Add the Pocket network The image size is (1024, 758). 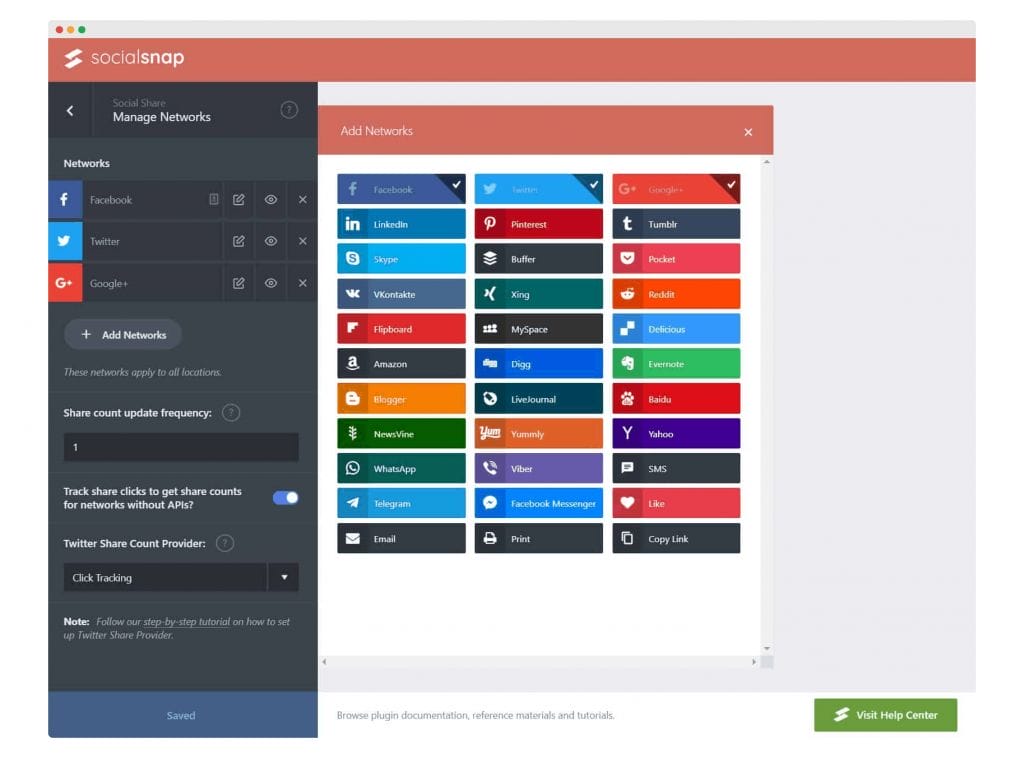click(676, 259)
